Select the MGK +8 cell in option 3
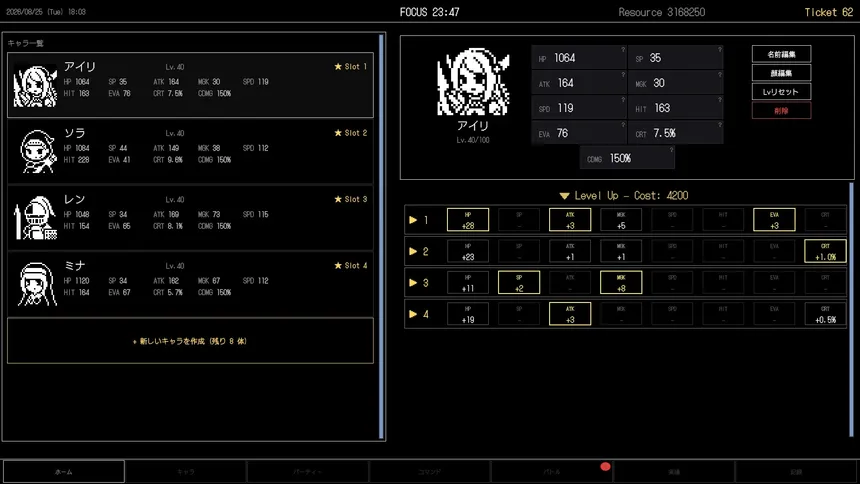Image resolution: width=860 pixels, height=484 pixels. (x=621, y=282)
